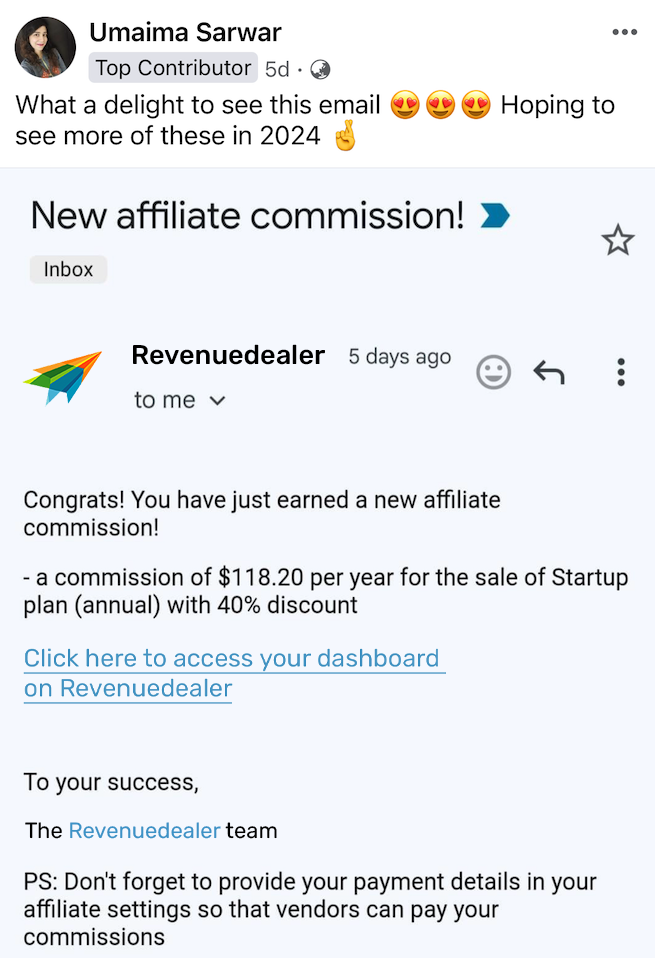Click the crossed fingers emoji in post

pos(344,137)
